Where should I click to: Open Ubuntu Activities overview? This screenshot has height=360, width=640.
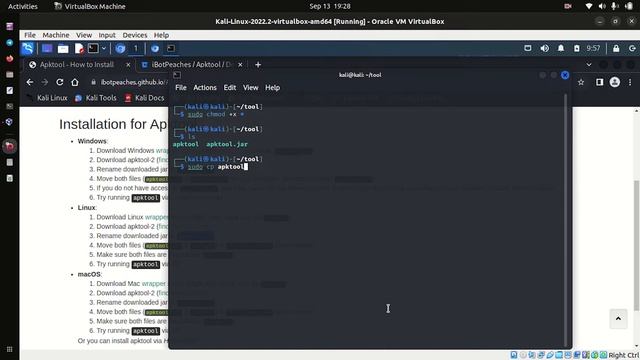coord(22,6)
